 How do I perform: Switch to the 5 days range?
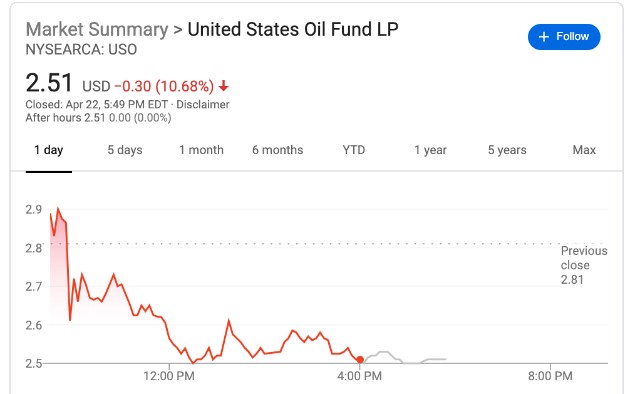click(125, 150)
